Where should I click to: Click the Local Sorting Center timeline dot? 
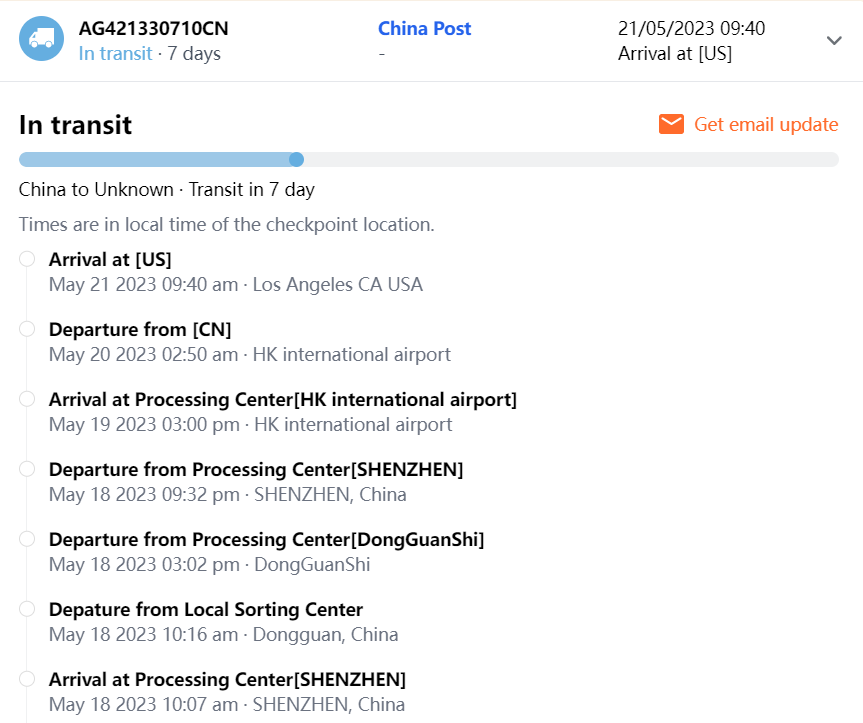pyautogui.click(x=27, y=609)
